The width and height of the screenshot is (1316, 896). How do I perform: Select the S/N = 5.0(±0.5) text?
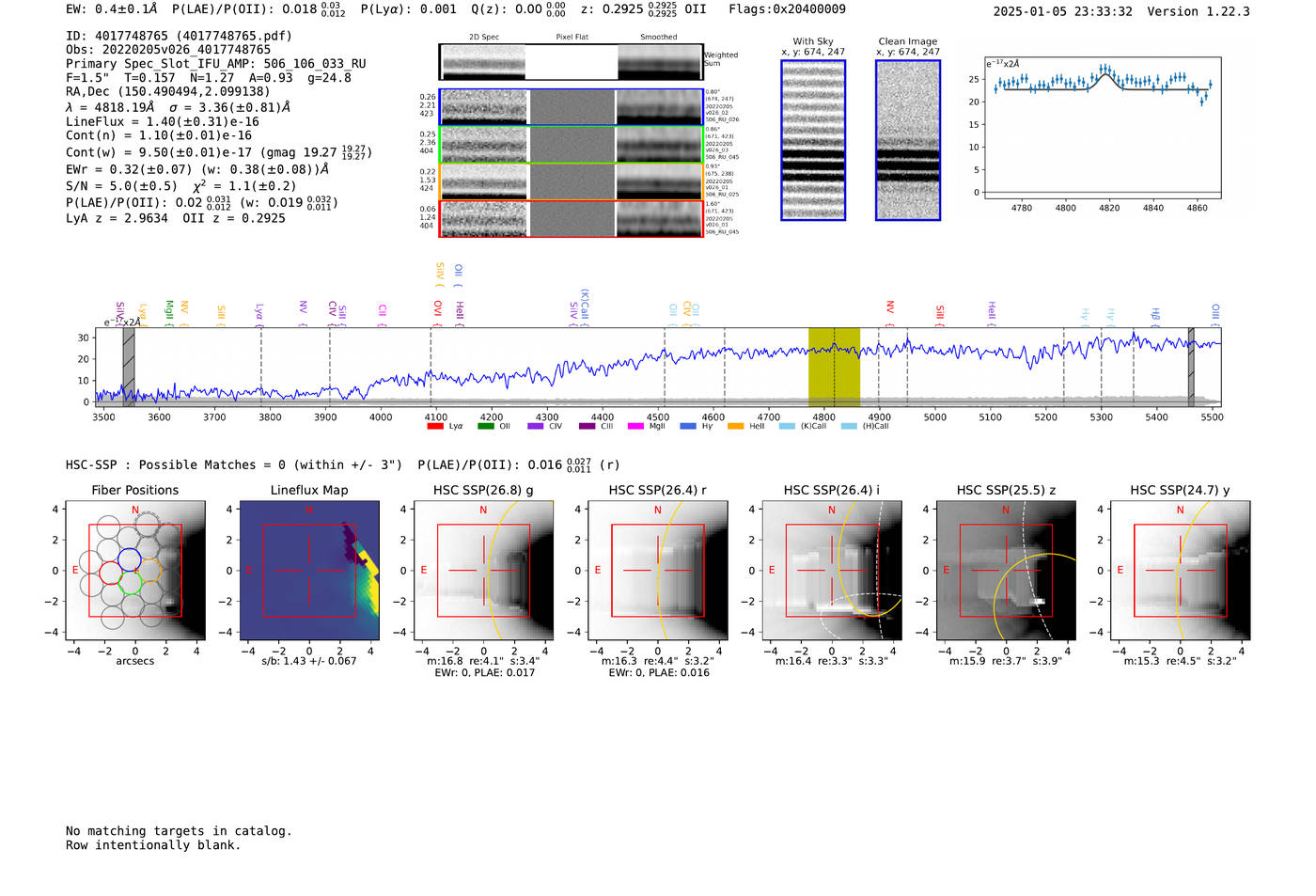coord(121,186)
